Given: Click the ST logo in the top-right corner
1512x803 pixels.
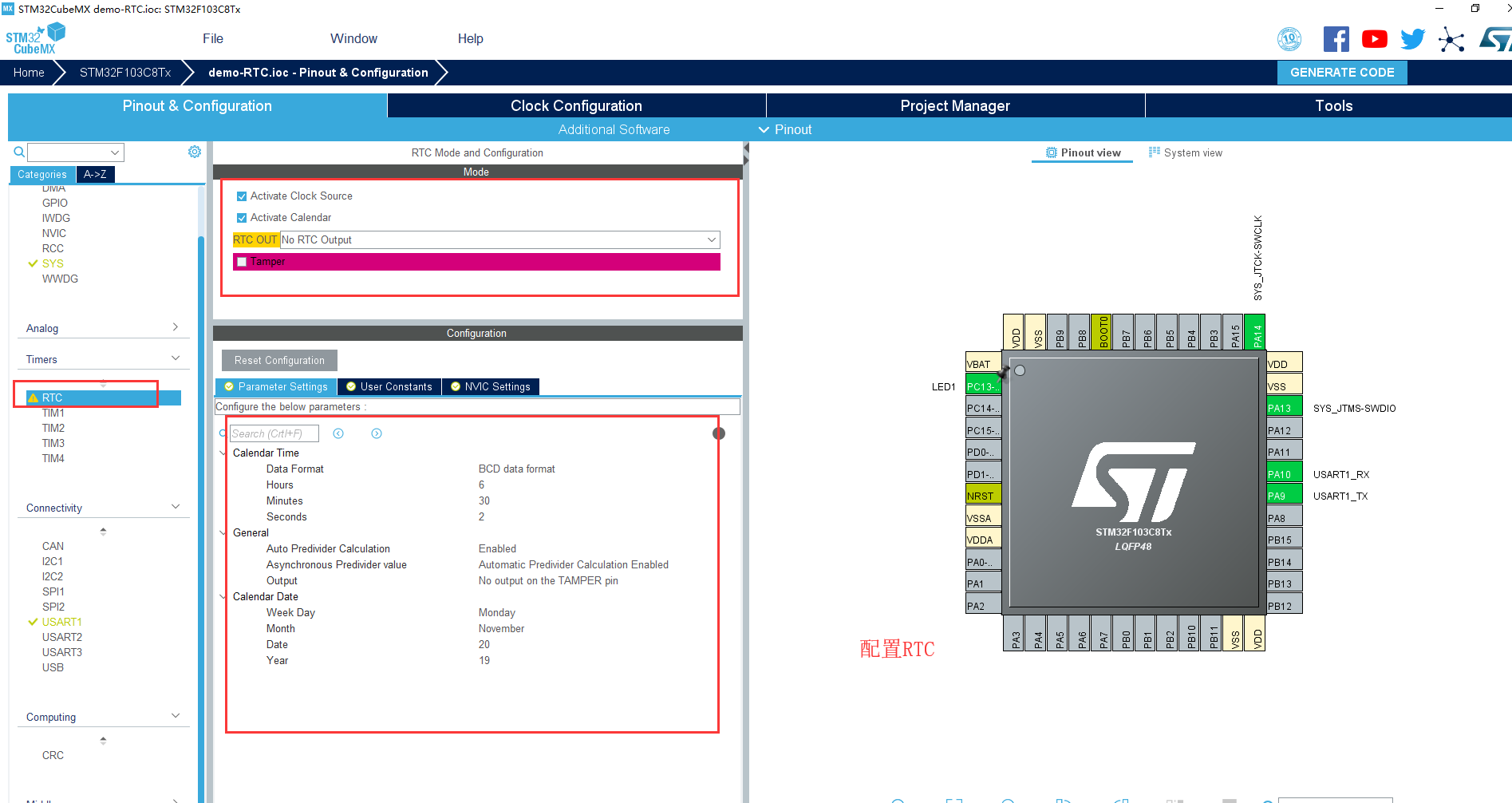Looking at the screenshot, I should pyautogui.click(x=1495, y=38).
